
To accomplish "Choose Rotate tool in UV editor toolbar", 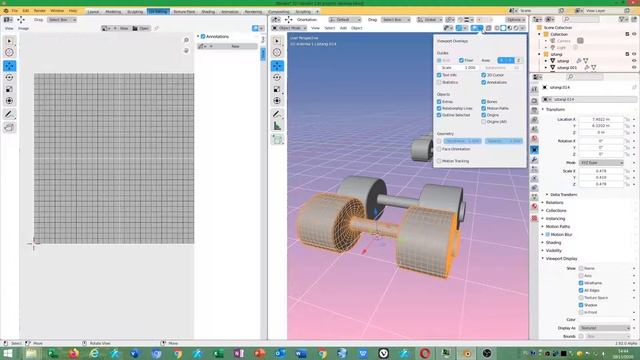I will click(9, 78).
